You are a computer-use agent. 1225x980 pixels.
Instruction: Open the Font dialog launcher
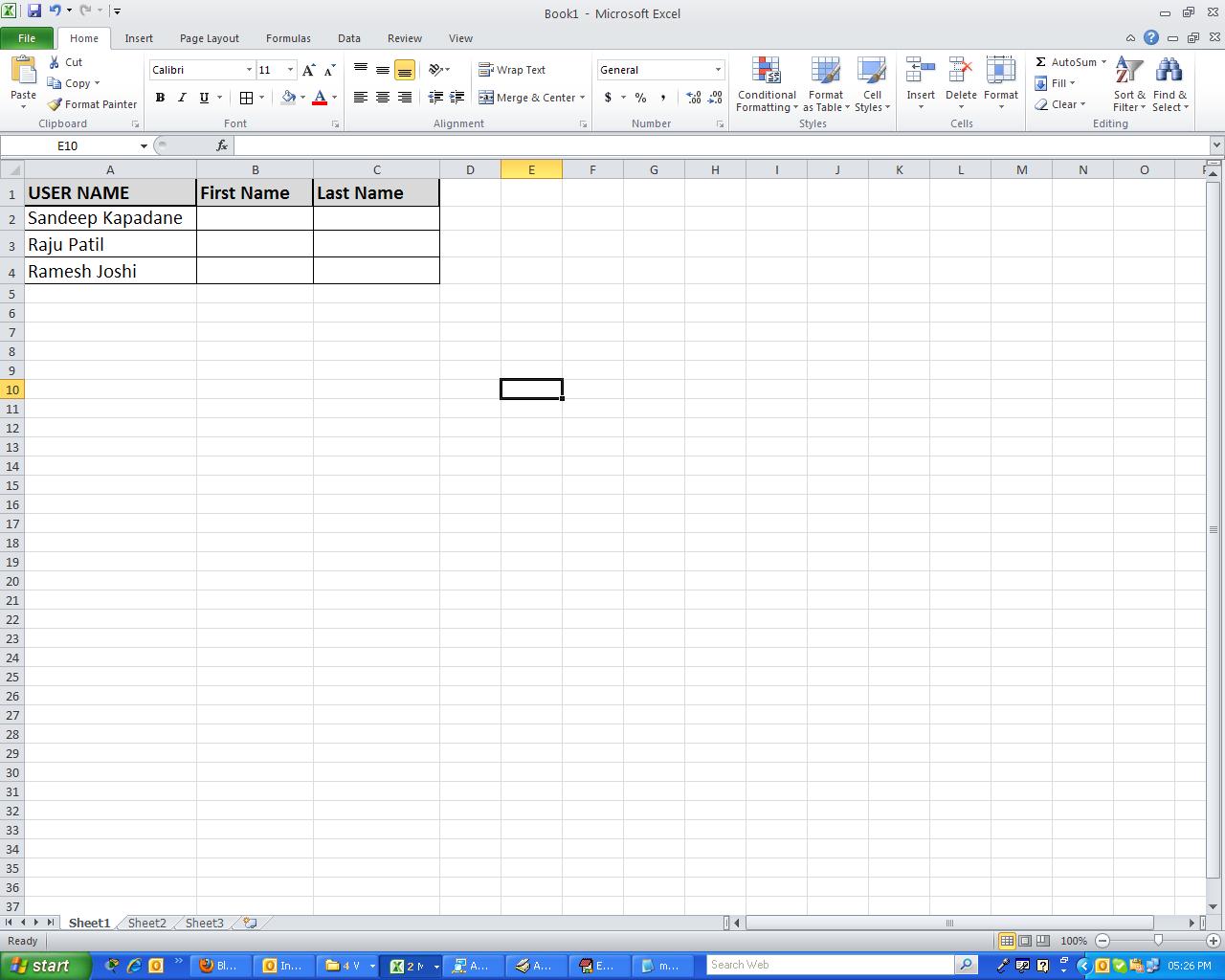click(x=335, y=124)
